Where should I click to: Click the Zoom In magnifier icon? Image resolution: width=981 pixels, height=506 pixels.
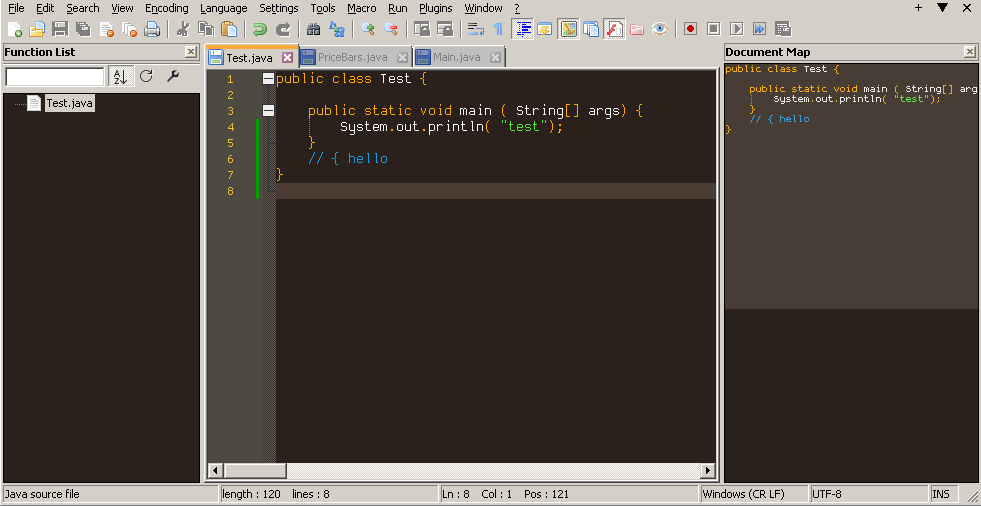pyautogui.click(x=368, y=29)
